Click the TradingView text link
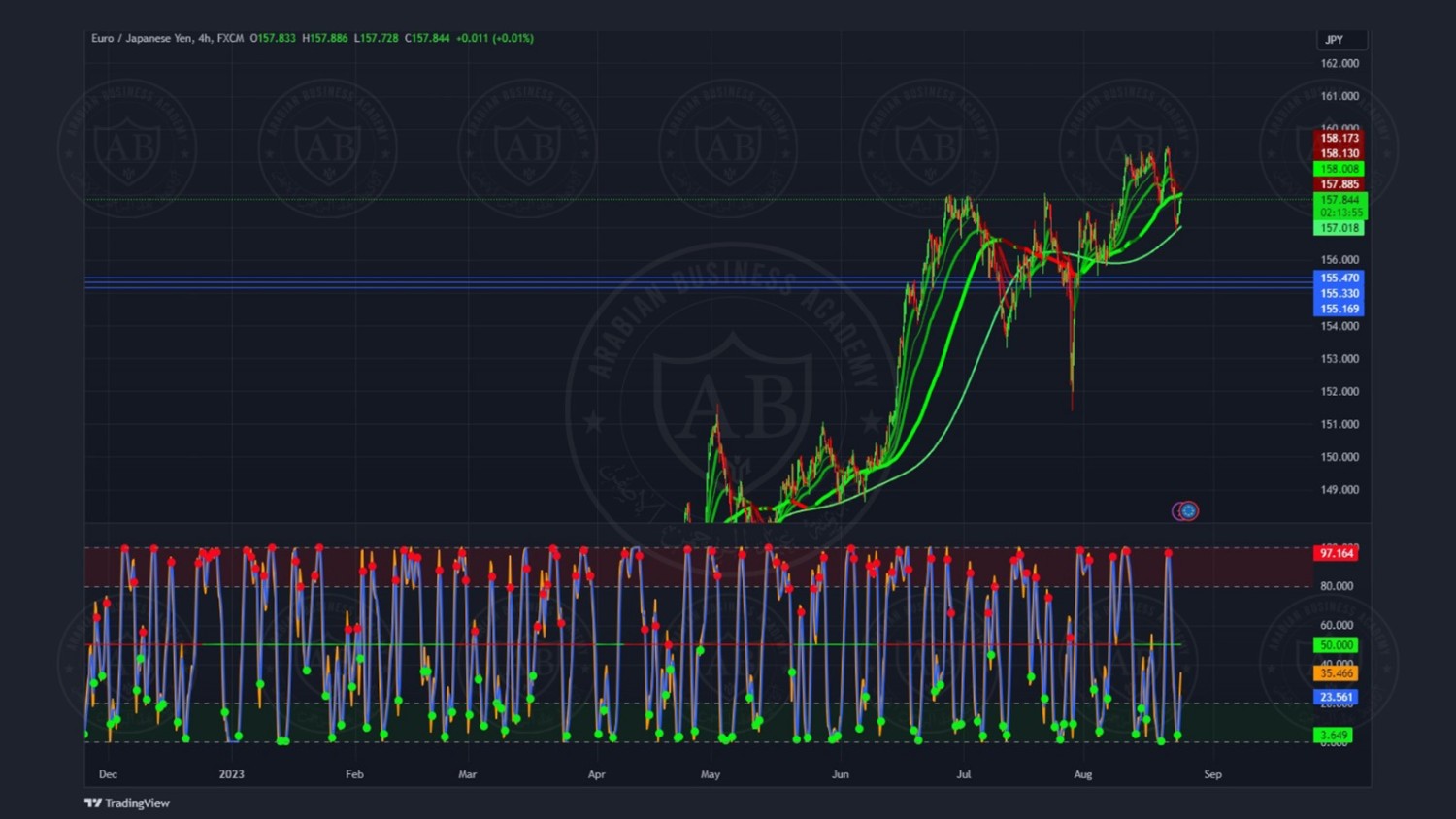The height and width of the screenshot is (819, 1456). point(137,803)
